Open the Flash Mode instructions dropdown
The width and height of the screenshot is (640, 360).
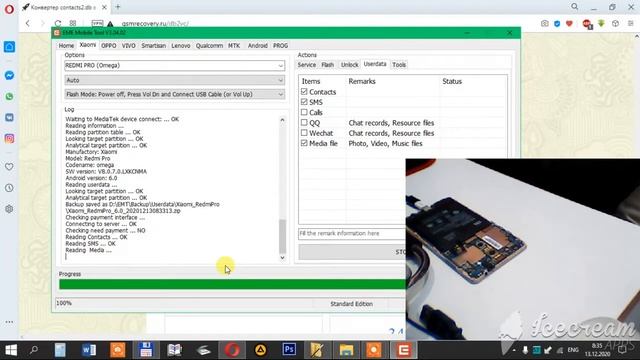[174, 94]
